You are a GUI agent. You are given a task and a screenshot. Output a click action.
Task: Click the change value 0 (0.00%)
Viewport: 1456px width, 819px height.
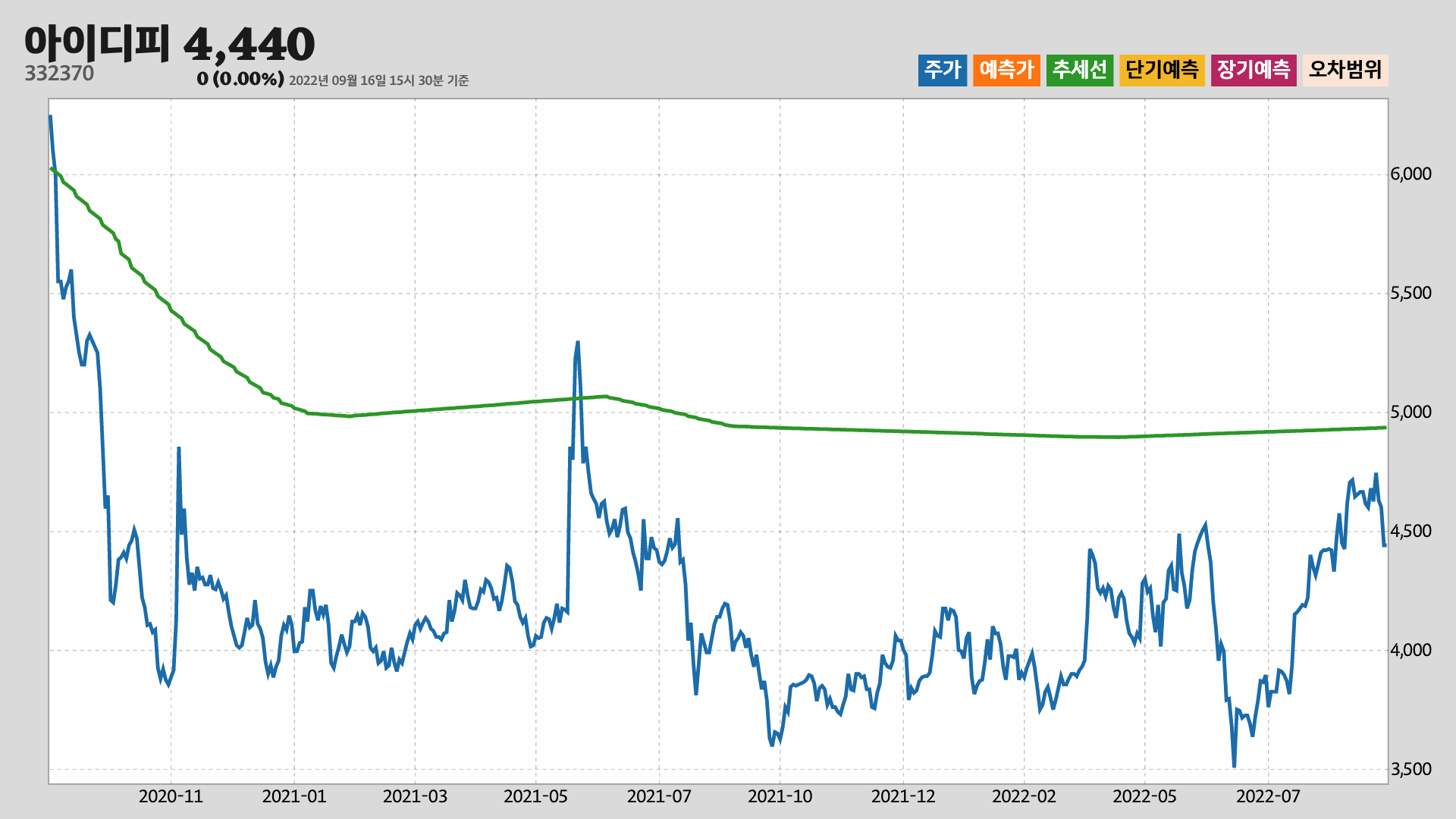coord(240,79)
